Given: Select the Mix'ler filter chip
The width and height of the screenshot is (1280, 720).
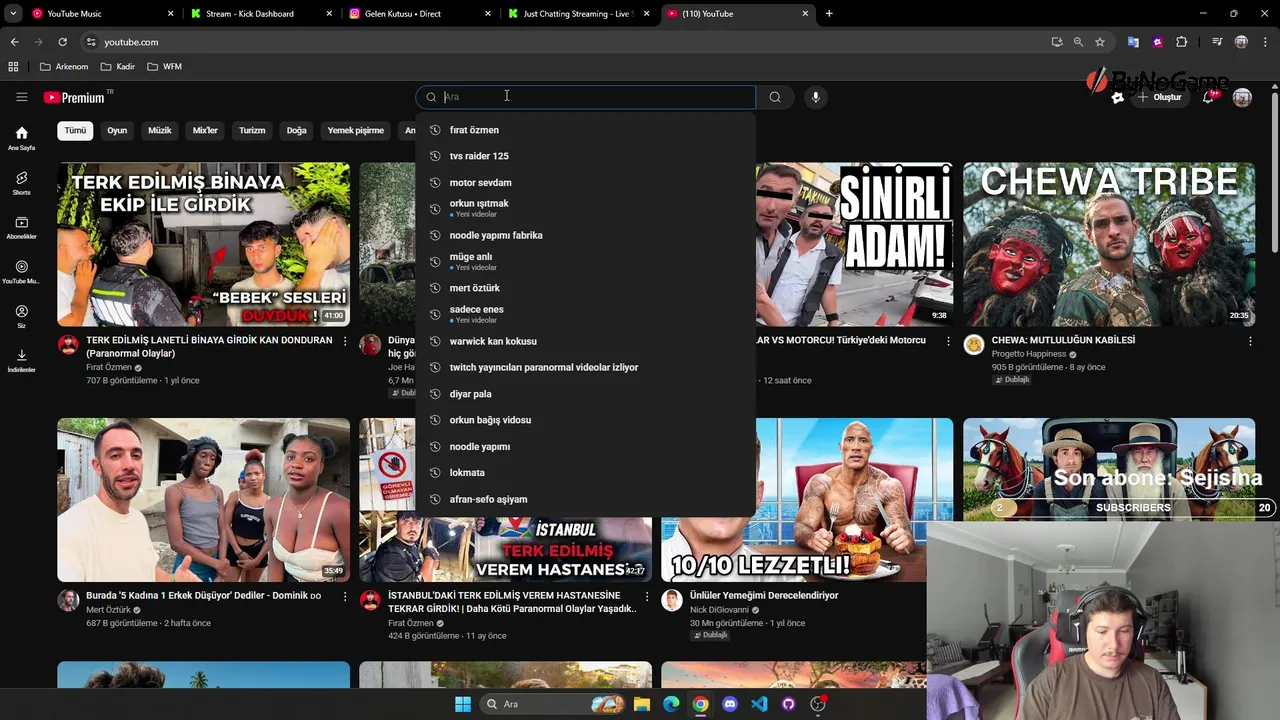Looking at the screenshot, I should pos(205,131).
